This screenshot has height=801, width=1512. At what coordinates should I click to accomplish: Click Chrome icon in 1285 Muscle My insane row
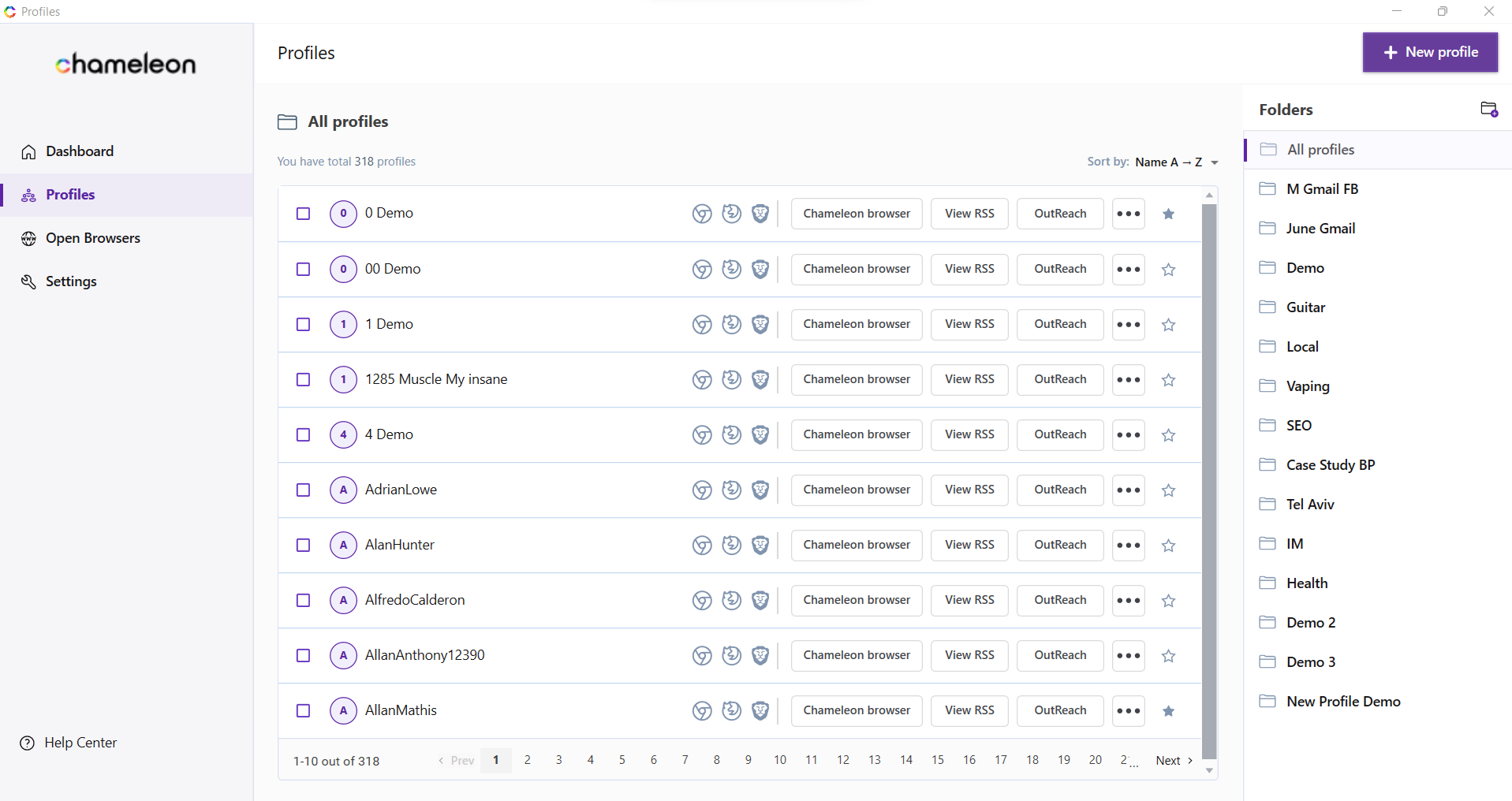[702, 379]
